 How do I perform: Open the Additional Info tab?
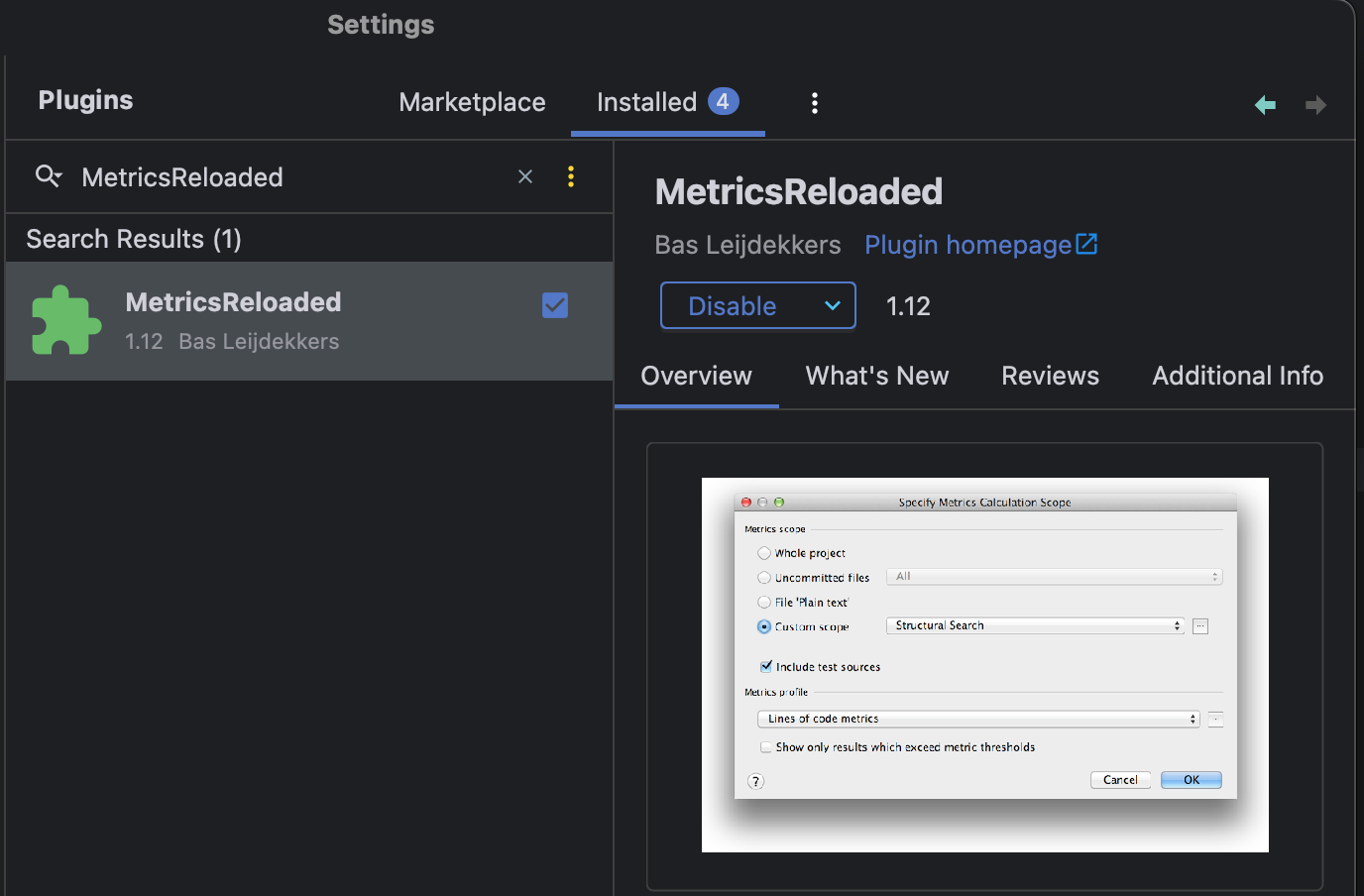[x=1238, y=376]
